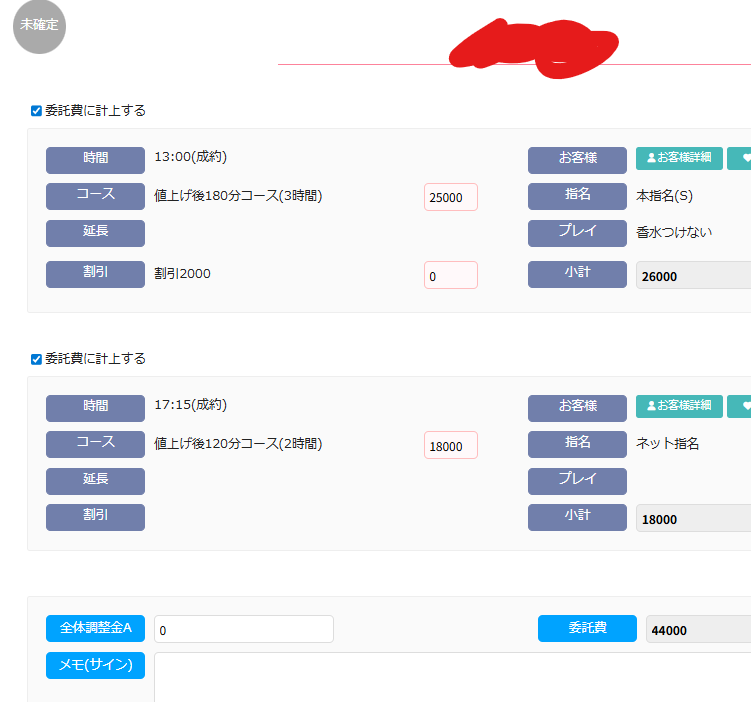
Task: Click the 委託費 total field showing 44000
Action: [x=697, y=630]
